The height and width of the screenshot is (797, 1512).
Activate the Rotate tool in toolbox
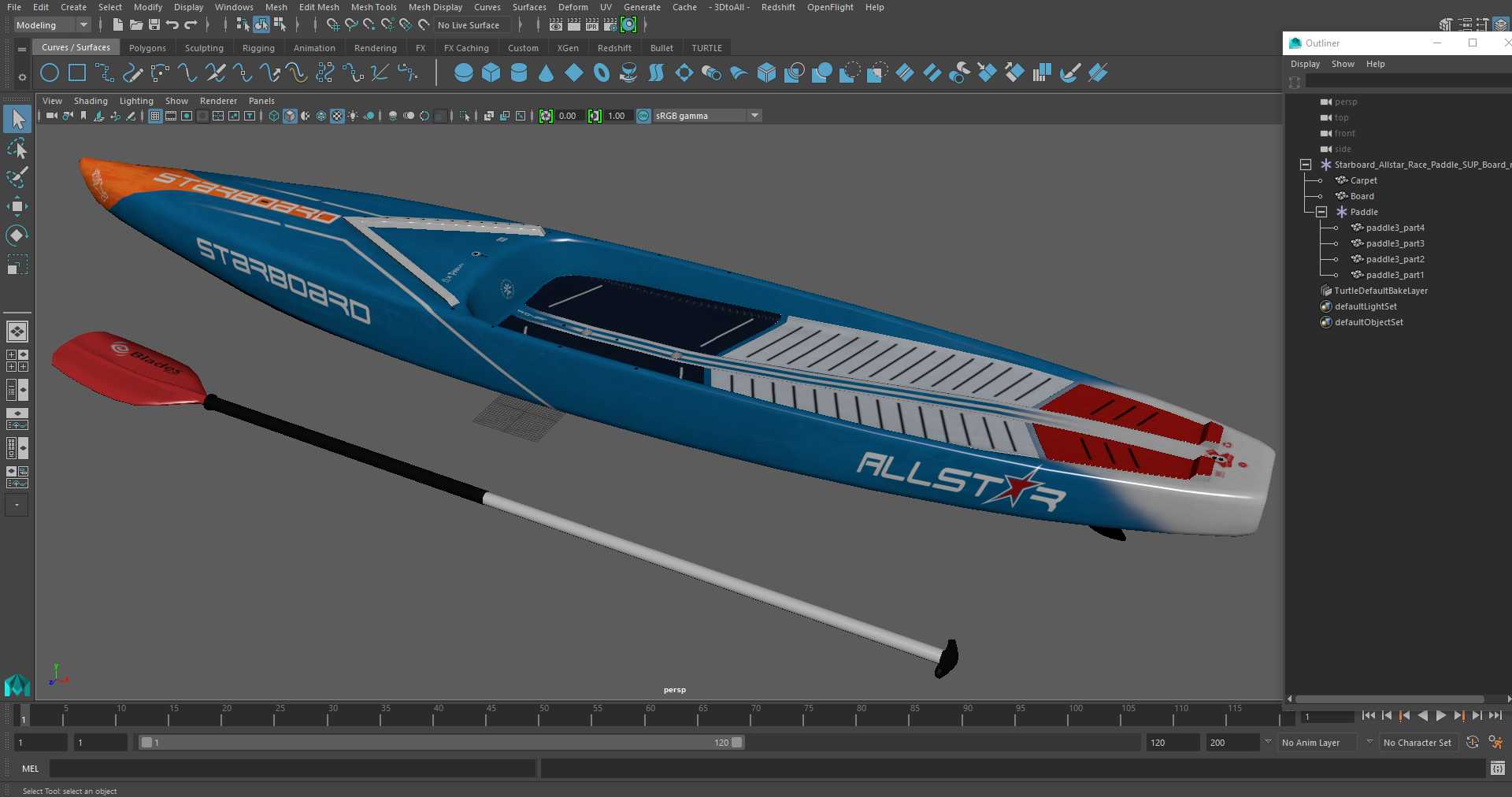[x=17, y=235]
